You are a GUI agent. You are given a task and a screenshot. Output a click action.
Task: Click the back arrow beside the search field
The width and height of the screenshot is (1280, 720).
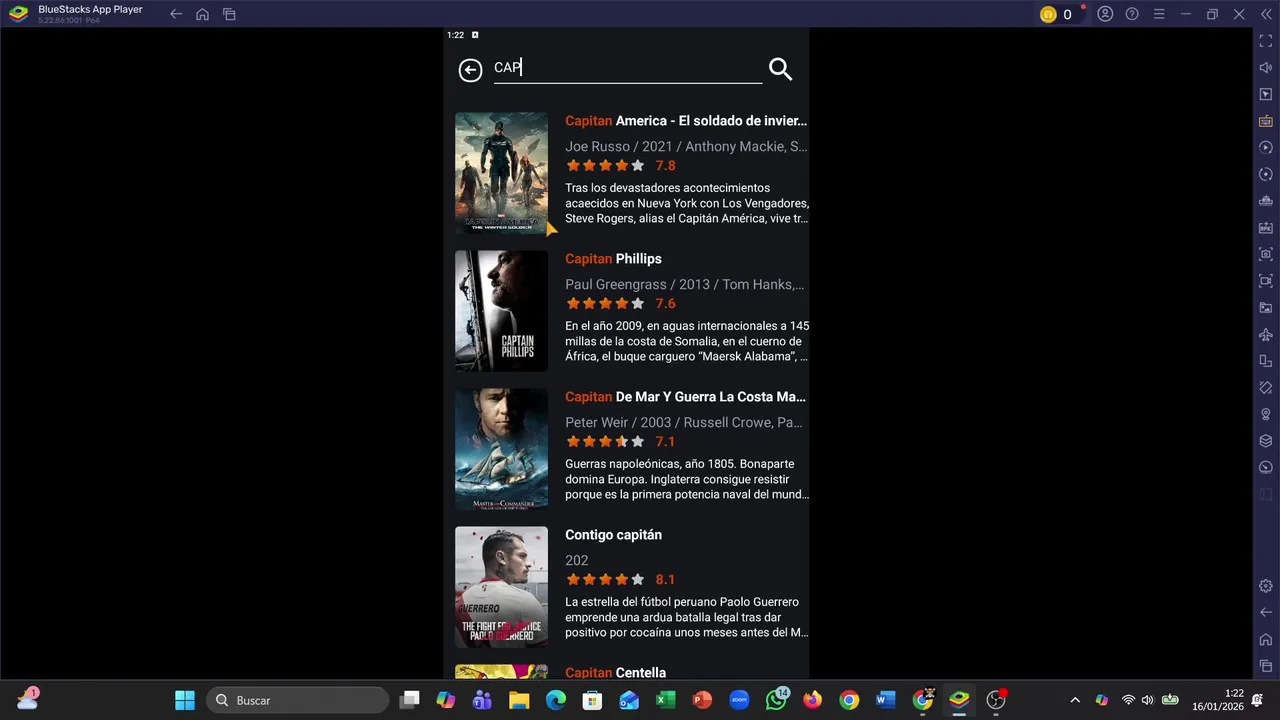pyautogui.click(x=470, y=70)
